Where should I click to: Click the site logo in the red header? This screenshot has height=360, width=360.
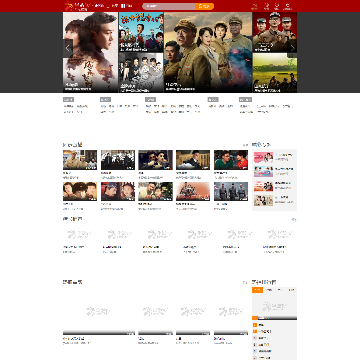click(78, 6)
